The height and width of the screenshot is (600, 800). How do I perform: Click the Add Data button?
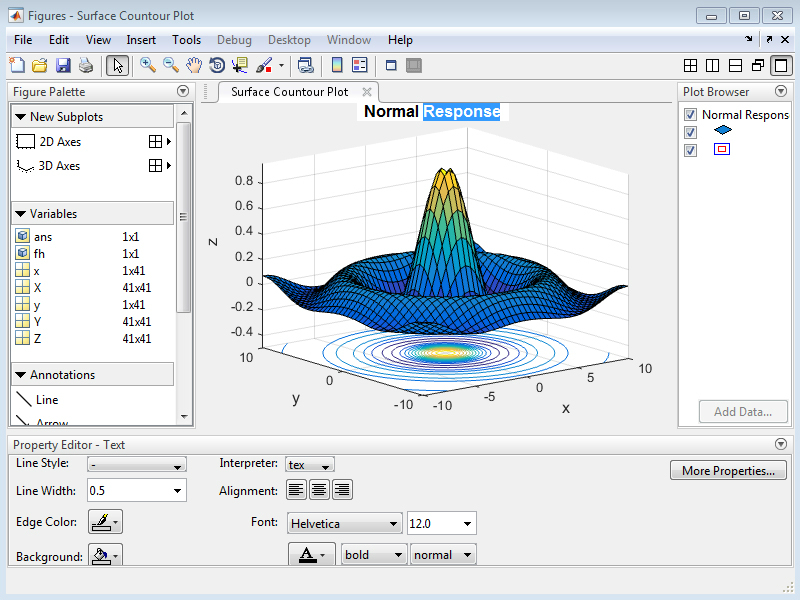click(x=743, y=411)
